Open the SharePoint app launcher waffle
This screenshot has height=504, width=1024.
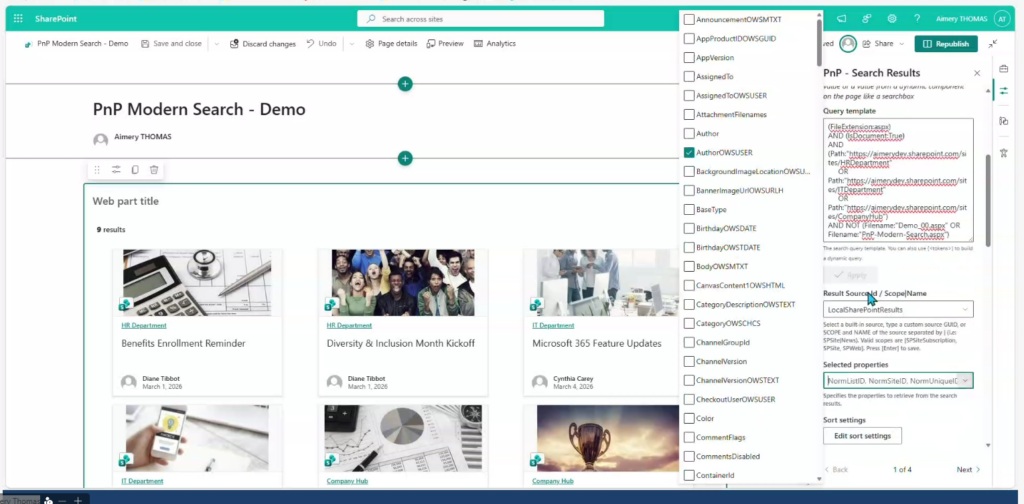tap(18, 18)
